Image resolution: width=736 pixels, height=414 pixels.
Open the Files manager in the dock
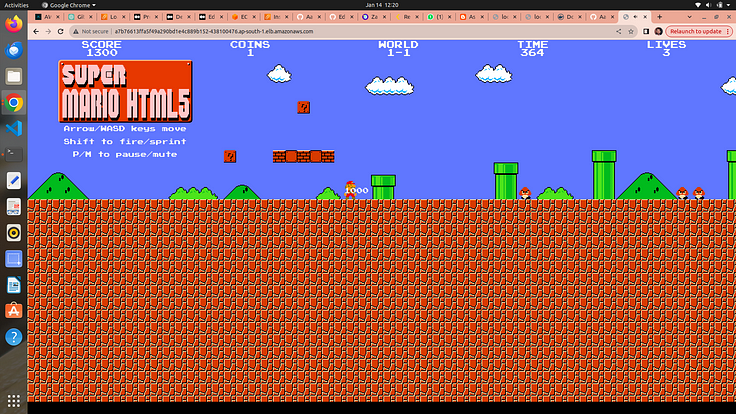click(x=14, y=76)
